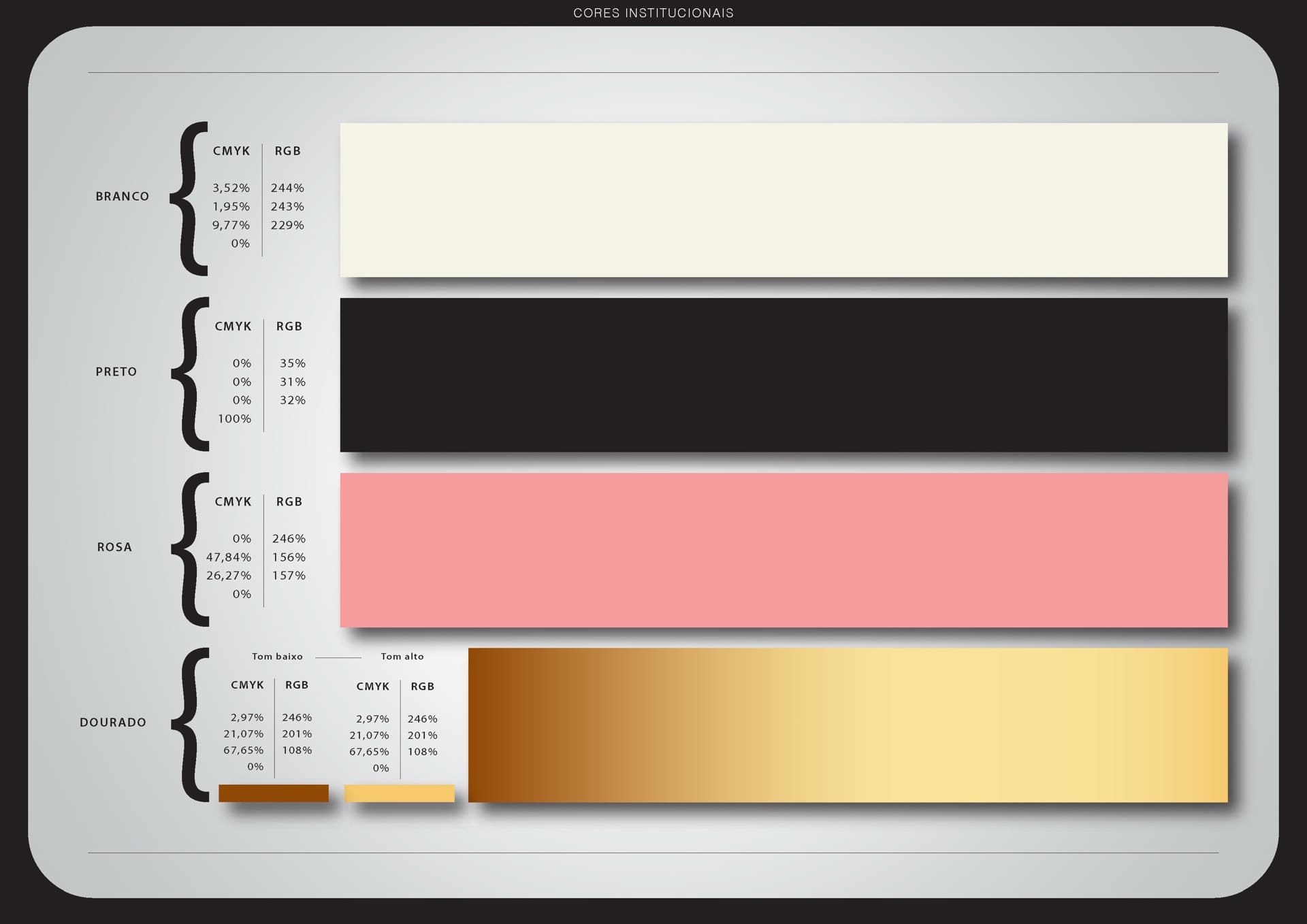Click the DOURADO gold gradient bar
Image resolution: width=1307 pixels, height=924 pixels.
tap(848, 725)
